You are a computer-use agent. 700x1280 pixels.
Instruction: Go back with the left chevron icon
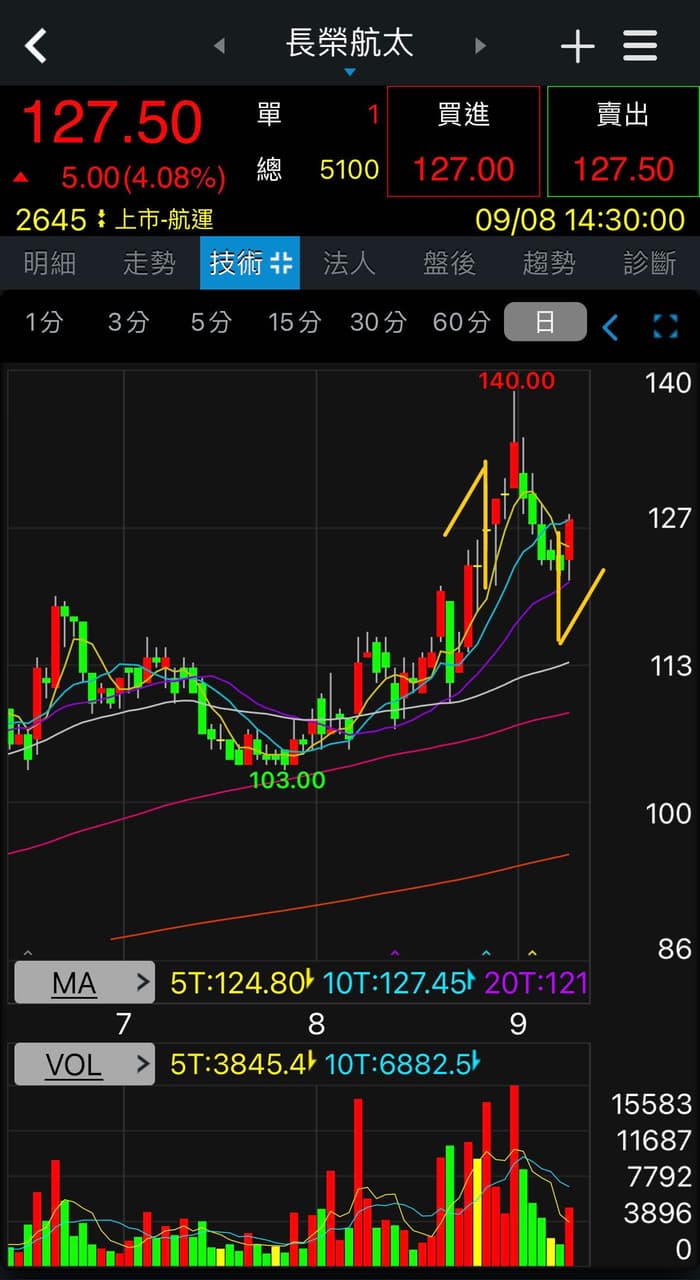[36, 45]
